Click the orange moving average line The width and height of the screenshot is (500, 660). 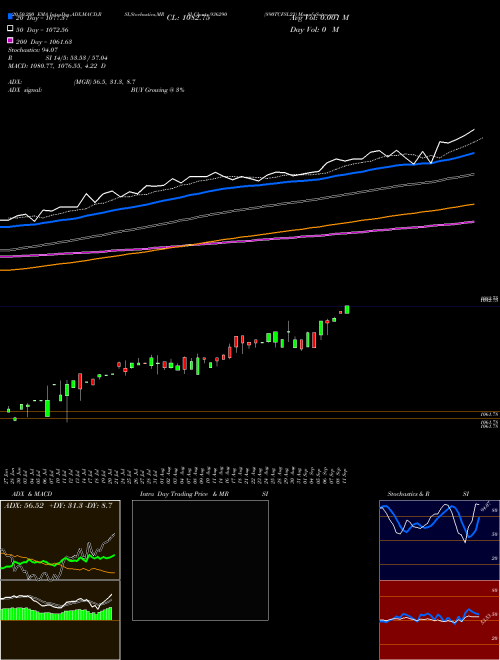236,238
